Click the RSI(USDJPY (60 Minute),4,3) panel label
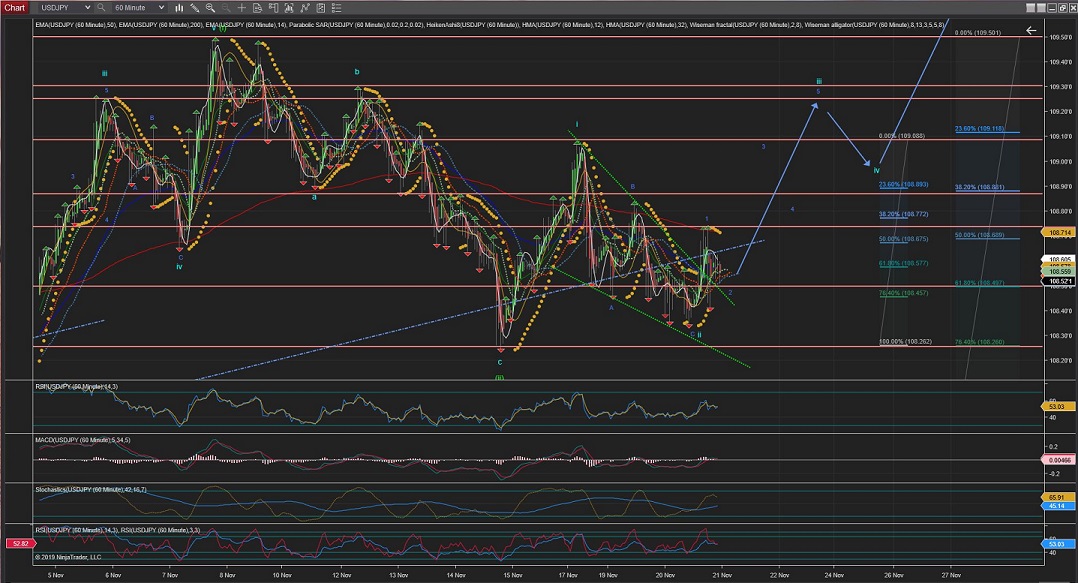 (x=76, y=387)
